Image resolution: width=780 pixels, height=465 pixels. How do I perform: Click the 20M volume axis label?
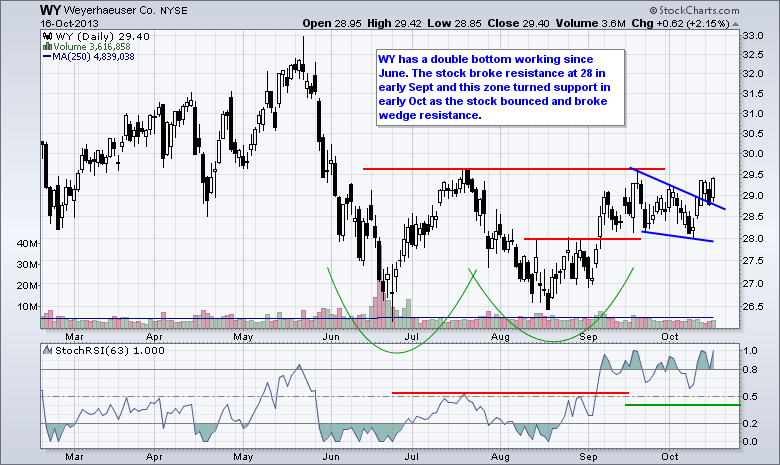(x=28, y=285)
